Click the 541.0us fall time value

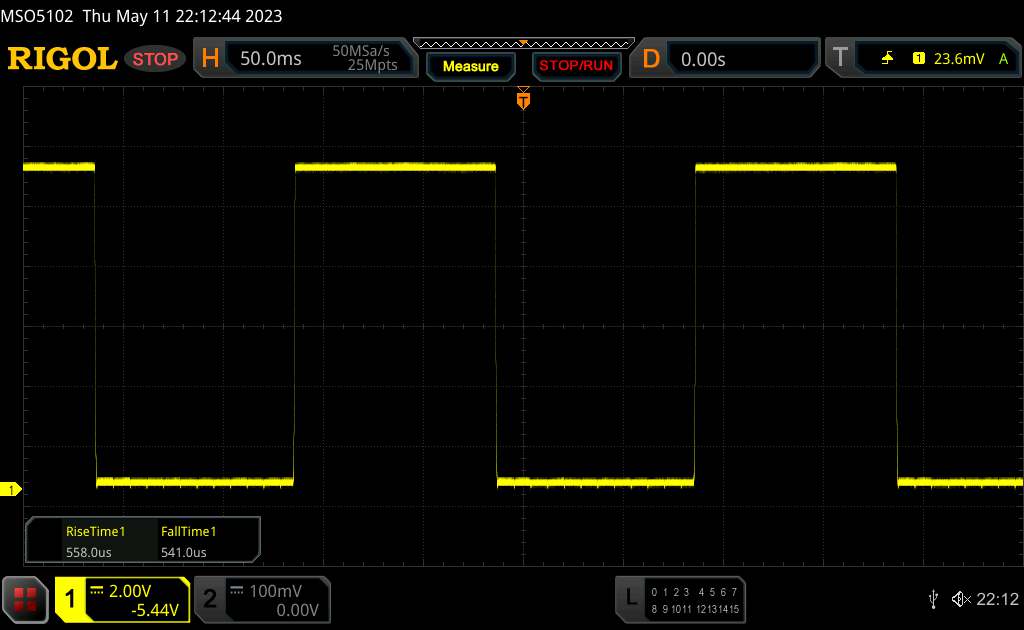pos(184,552)
